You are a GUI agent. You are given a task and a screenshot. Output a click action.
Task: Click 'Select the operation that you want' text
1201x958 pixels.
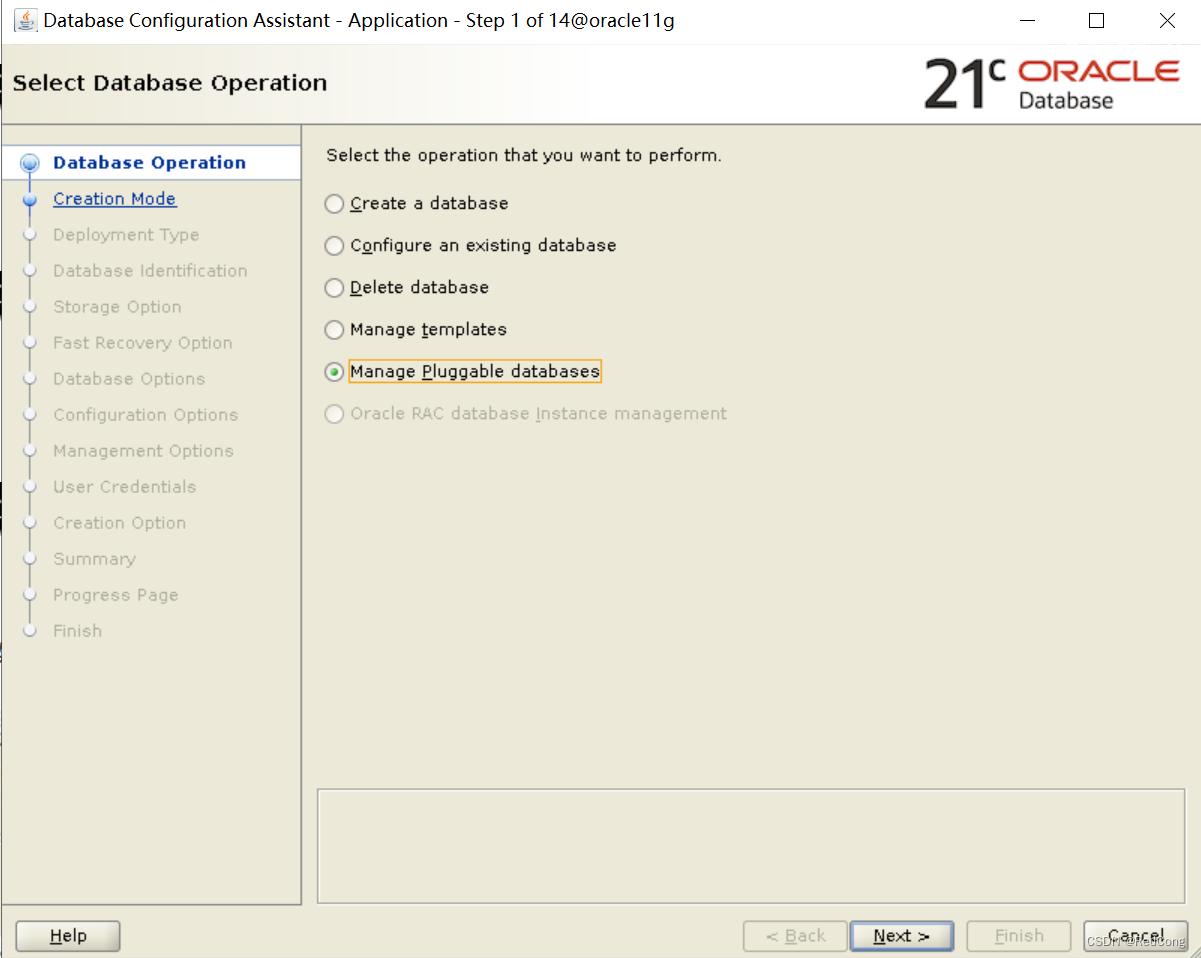(x=524, y=156)
